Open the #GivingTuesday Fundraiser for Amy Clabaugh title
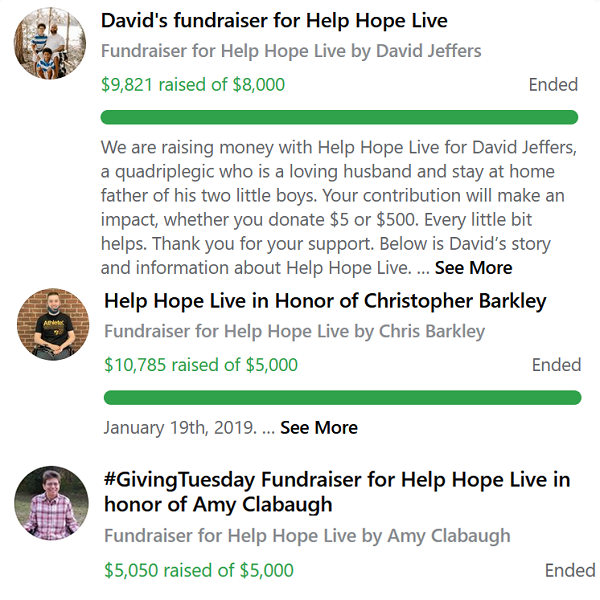The width and height of the screenshot is (600, 600). [337, 492]
